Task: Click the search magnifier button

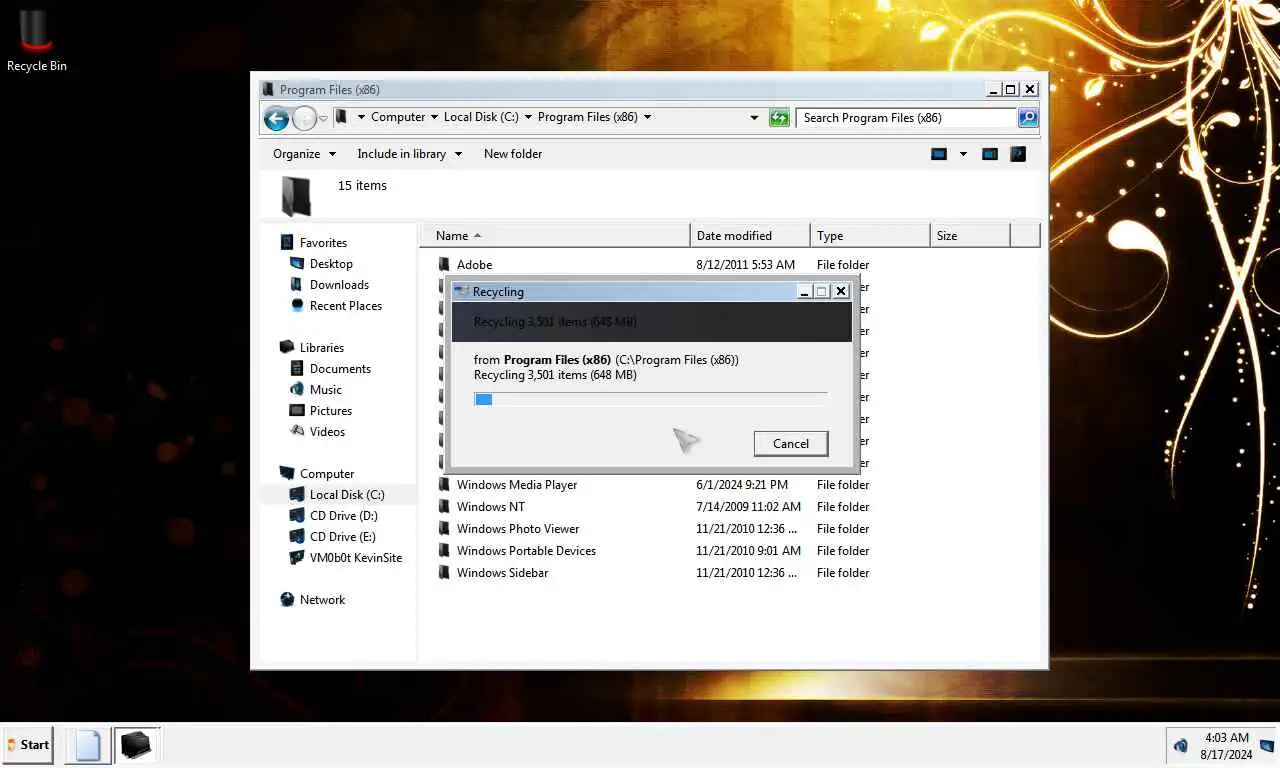Action: [x=1028, y=118]
